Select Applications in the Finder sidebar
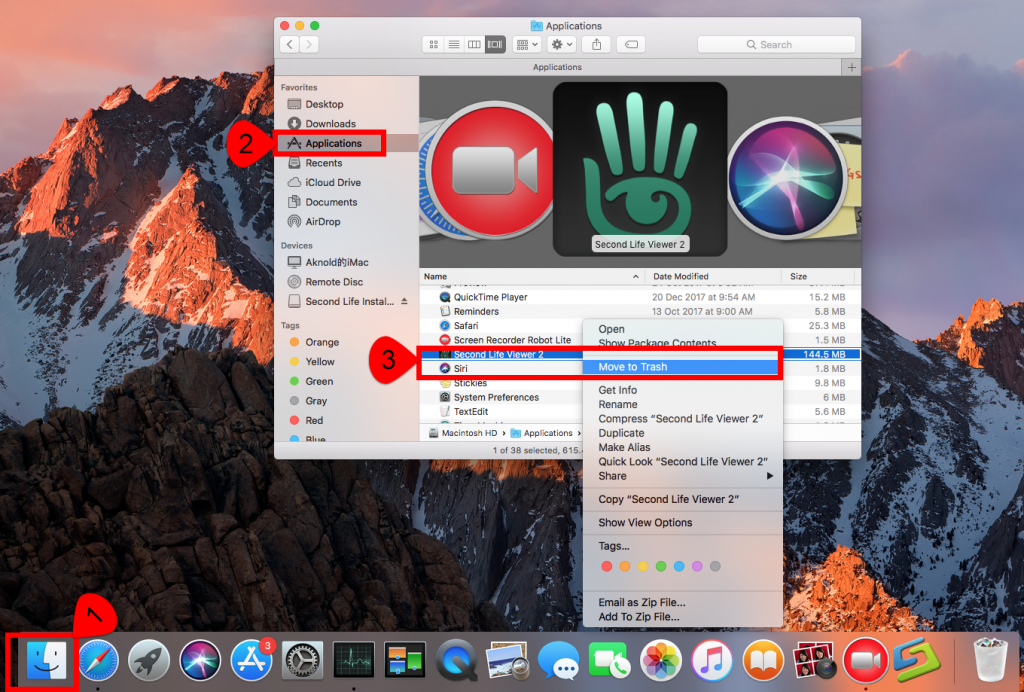Viewport: 1024px width, 692px height. click(333, 143)
